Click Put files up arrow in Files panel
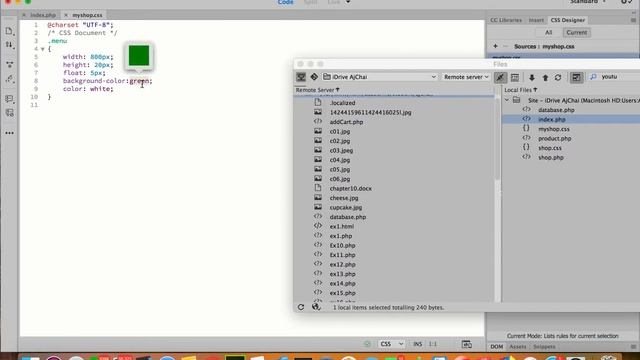 pos(545,77)
